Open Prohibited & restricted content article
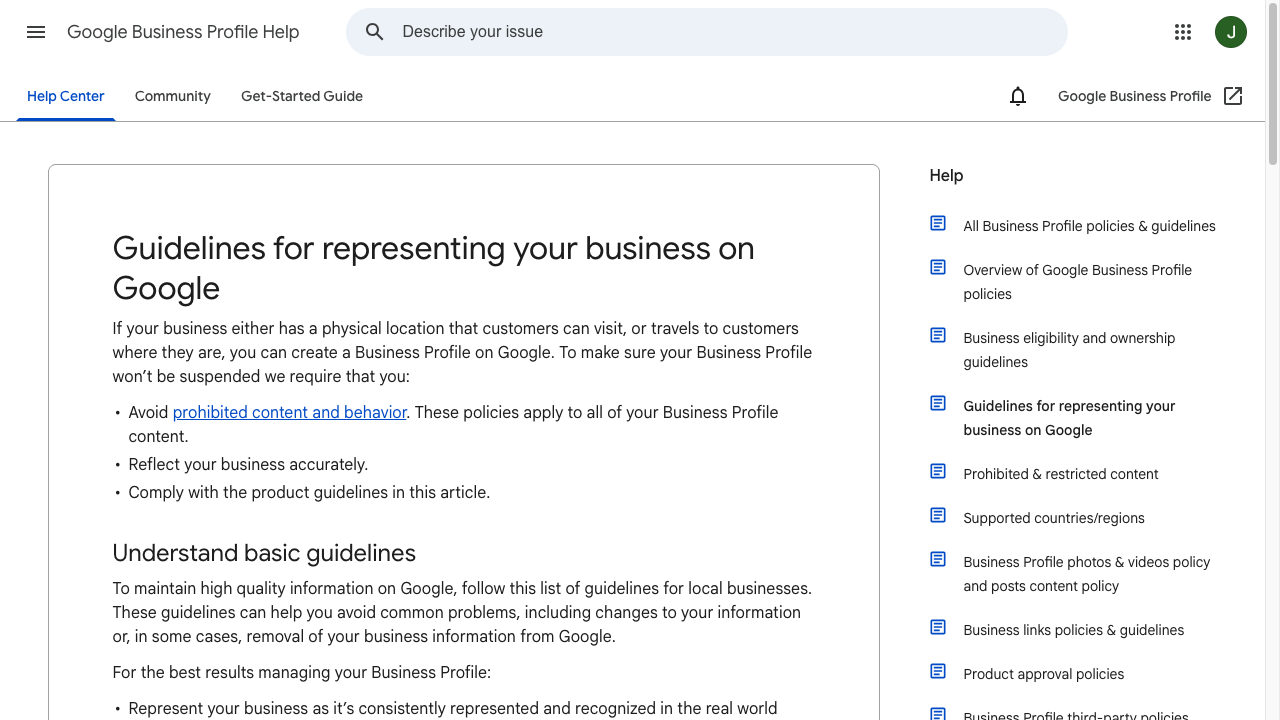The image size is (1280, 720). (x=1061, y=474)
